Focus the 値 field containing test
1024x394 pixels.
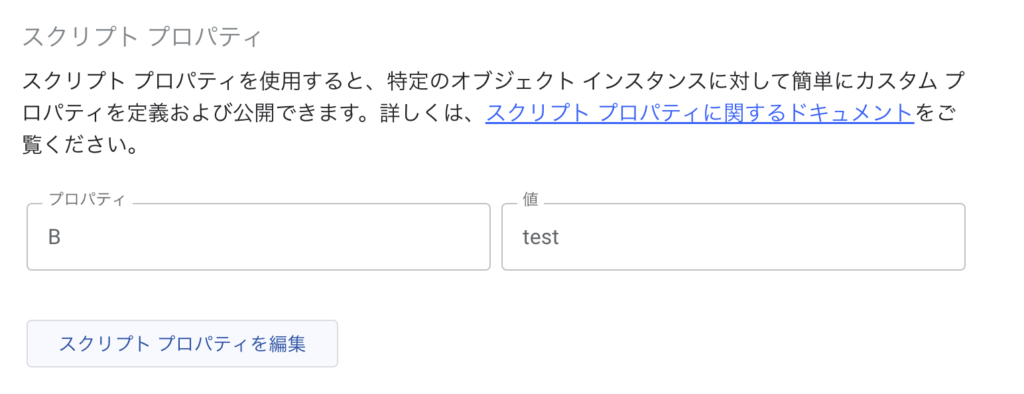[x=733, y=237]
